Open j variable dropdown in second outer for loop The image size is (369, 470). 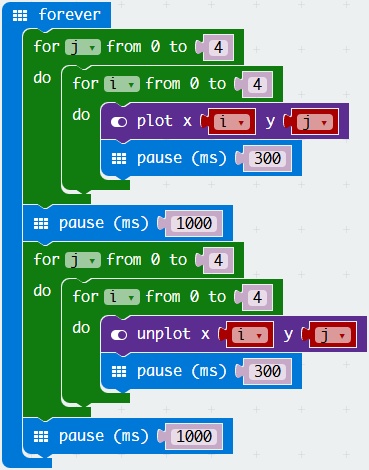click(83, 260)
